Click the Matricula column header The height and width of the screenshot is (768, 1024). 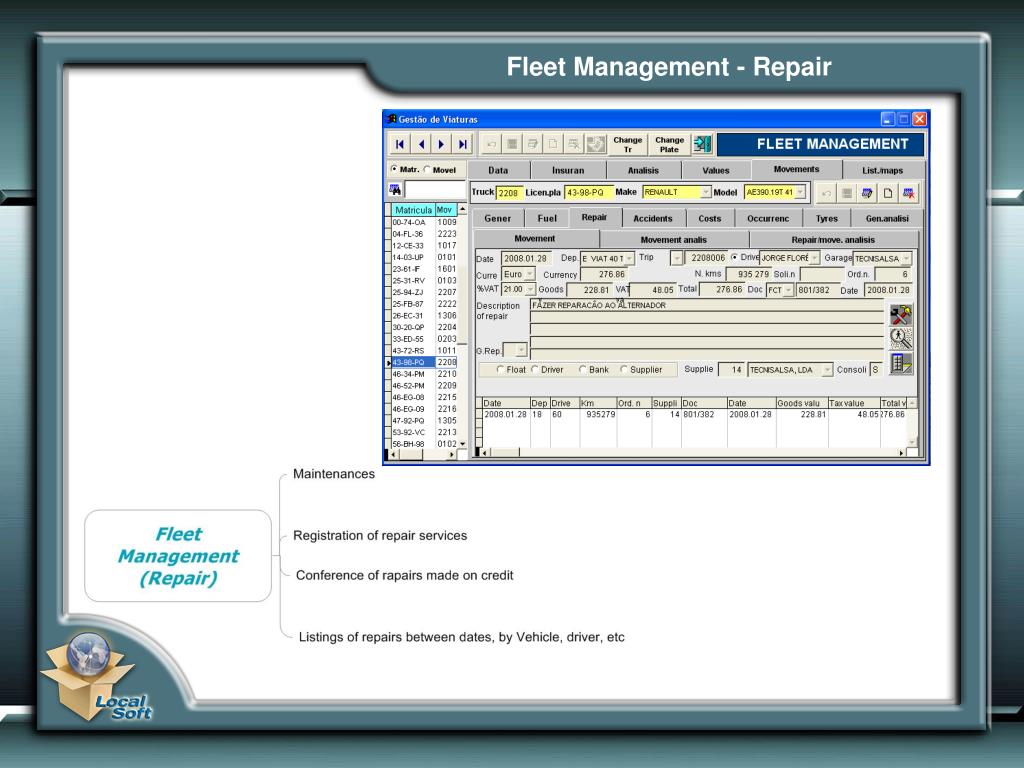(413, 210)
